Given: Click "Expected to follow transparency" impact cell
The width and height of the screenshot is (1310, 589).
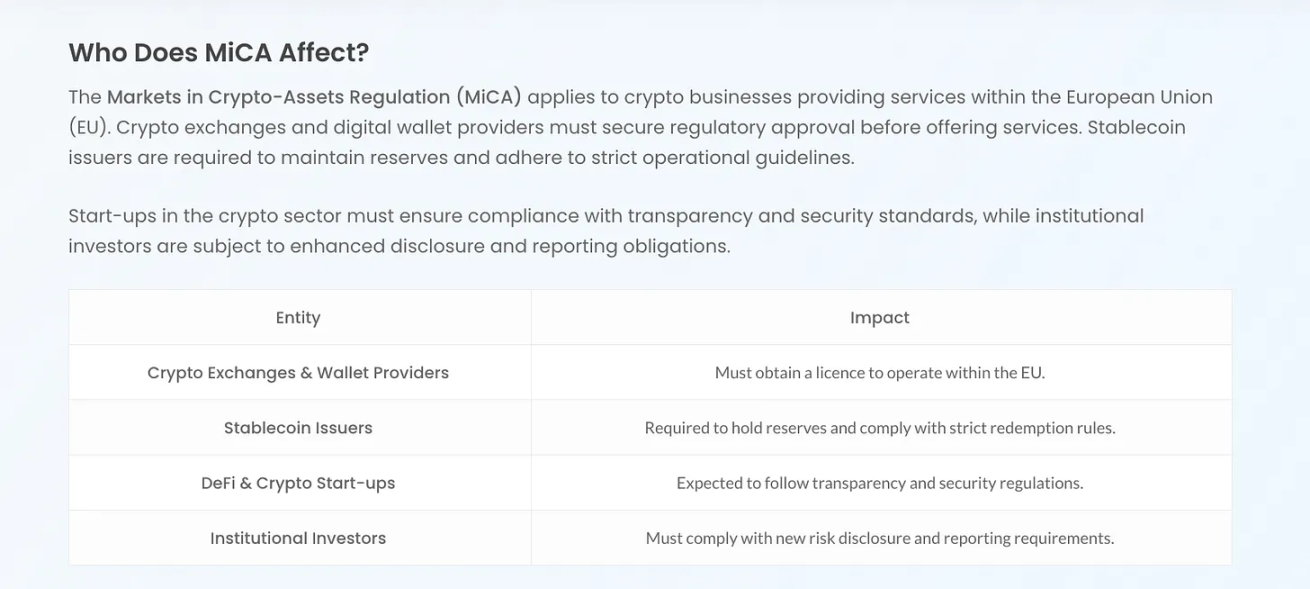Looking at the screenshot, I should [879, 483].
